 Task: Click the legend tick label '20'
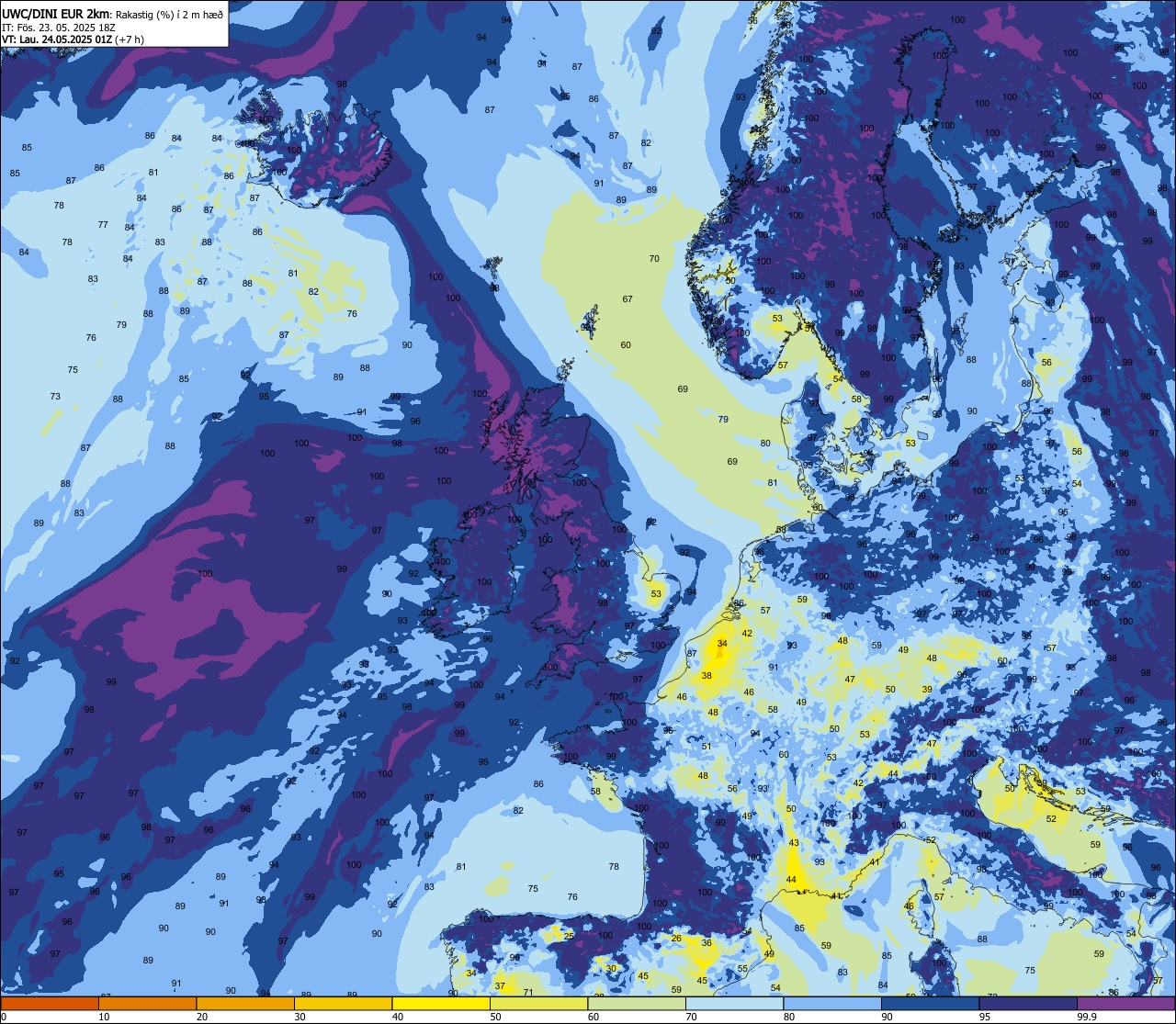click(202, 1017)
